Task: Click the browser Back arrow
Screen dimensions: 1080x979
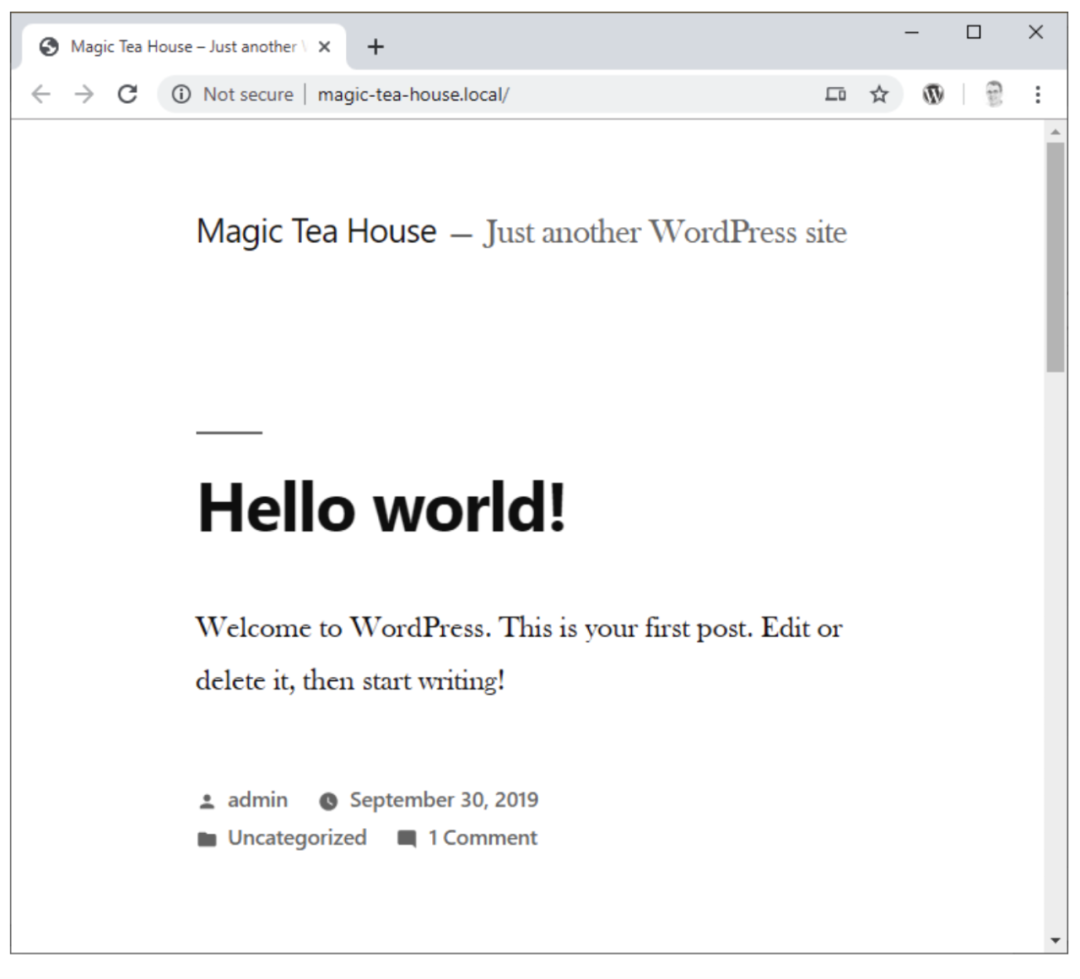Action: click(41, 94)
